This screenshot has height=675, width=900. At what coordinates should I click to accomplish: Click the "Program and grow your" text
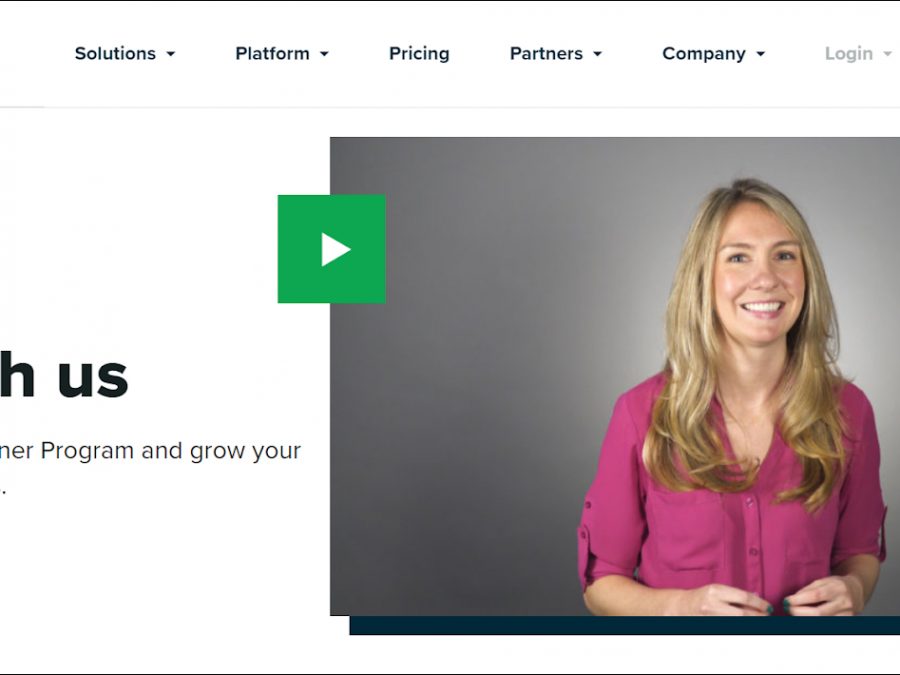[x=170, y=451]
